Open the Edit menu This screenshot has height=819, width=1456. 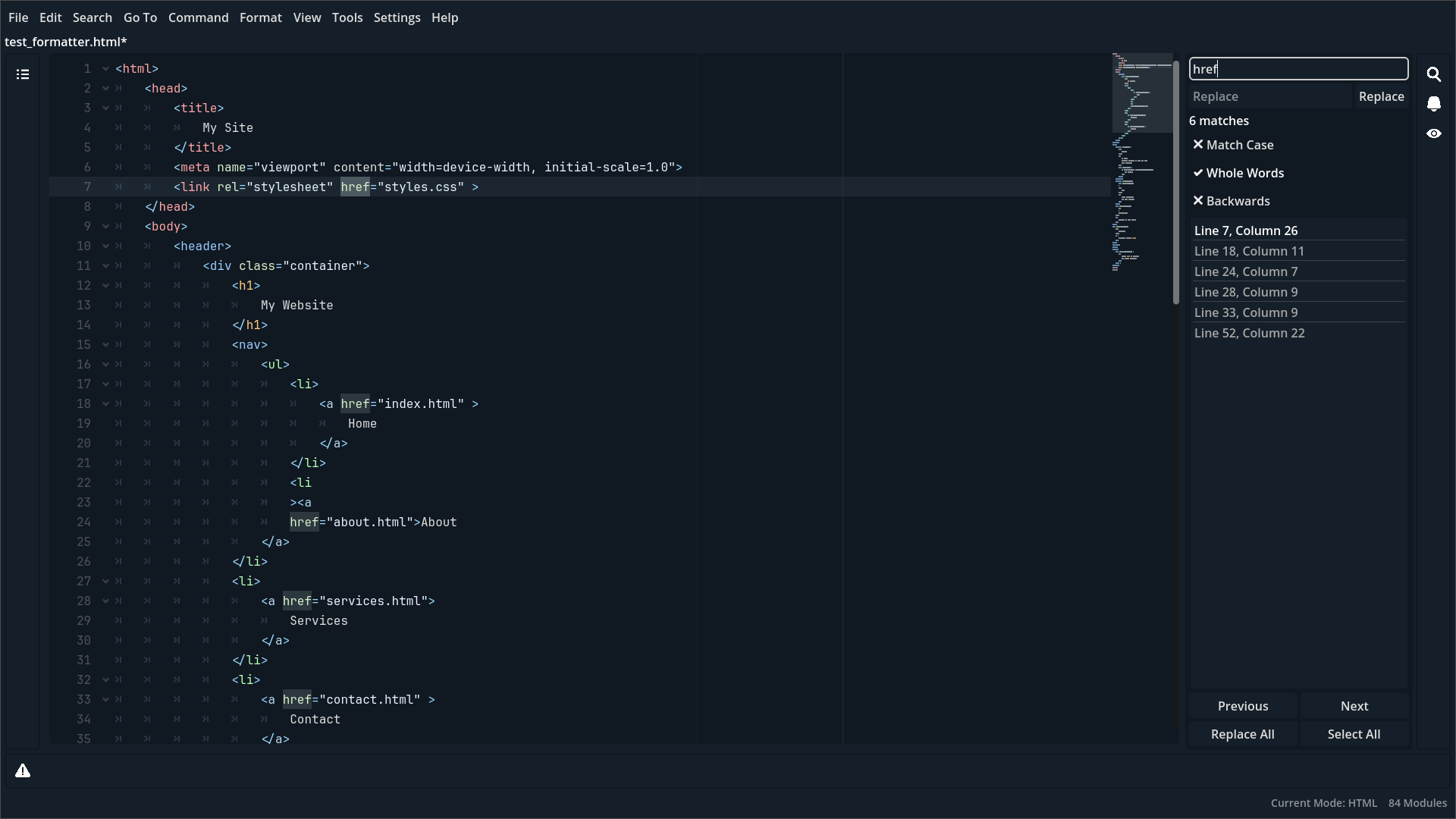tap(50, 17)
